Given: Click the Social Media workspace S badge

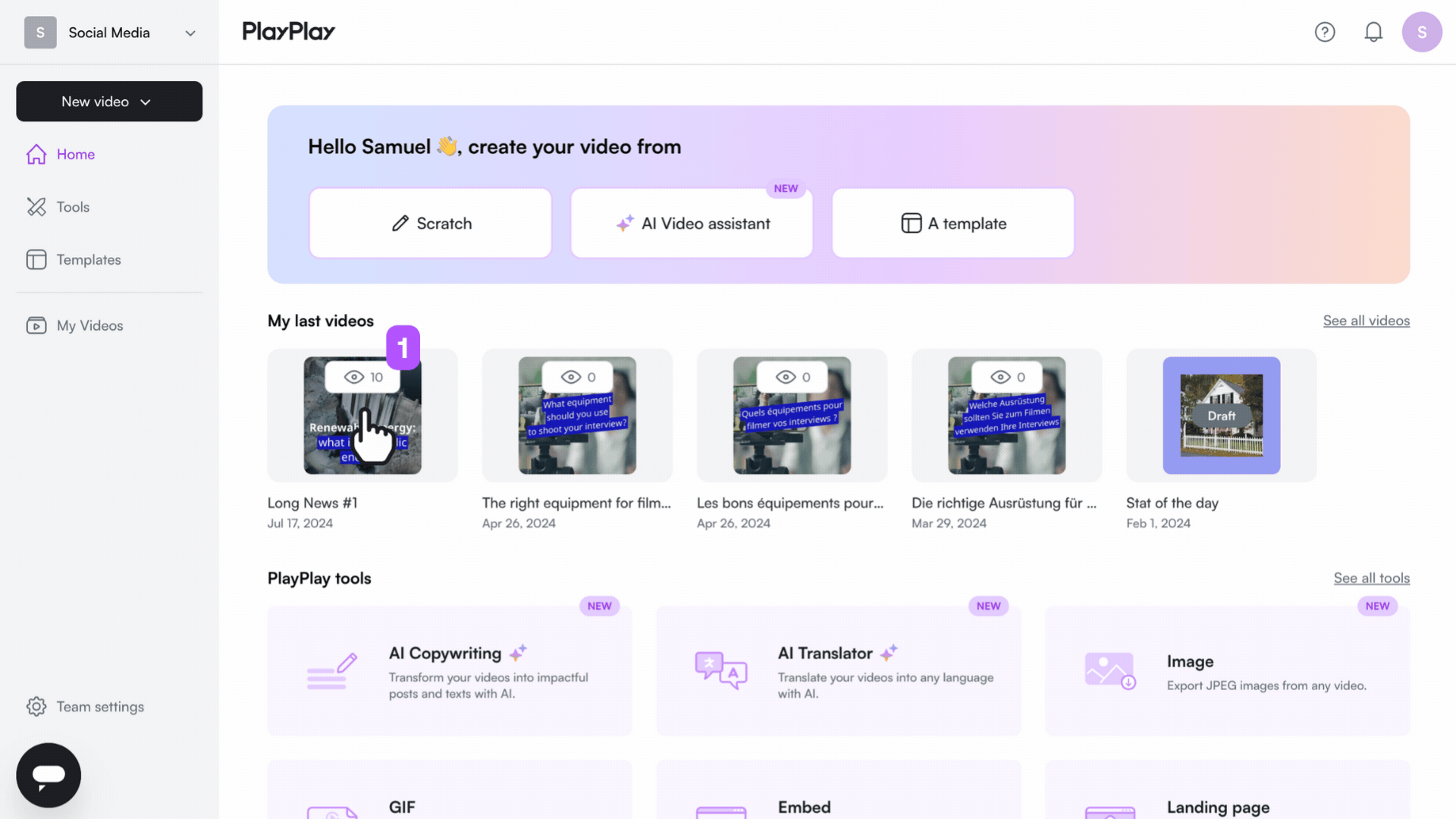Looking at the screenshot, I should point(40,33).
